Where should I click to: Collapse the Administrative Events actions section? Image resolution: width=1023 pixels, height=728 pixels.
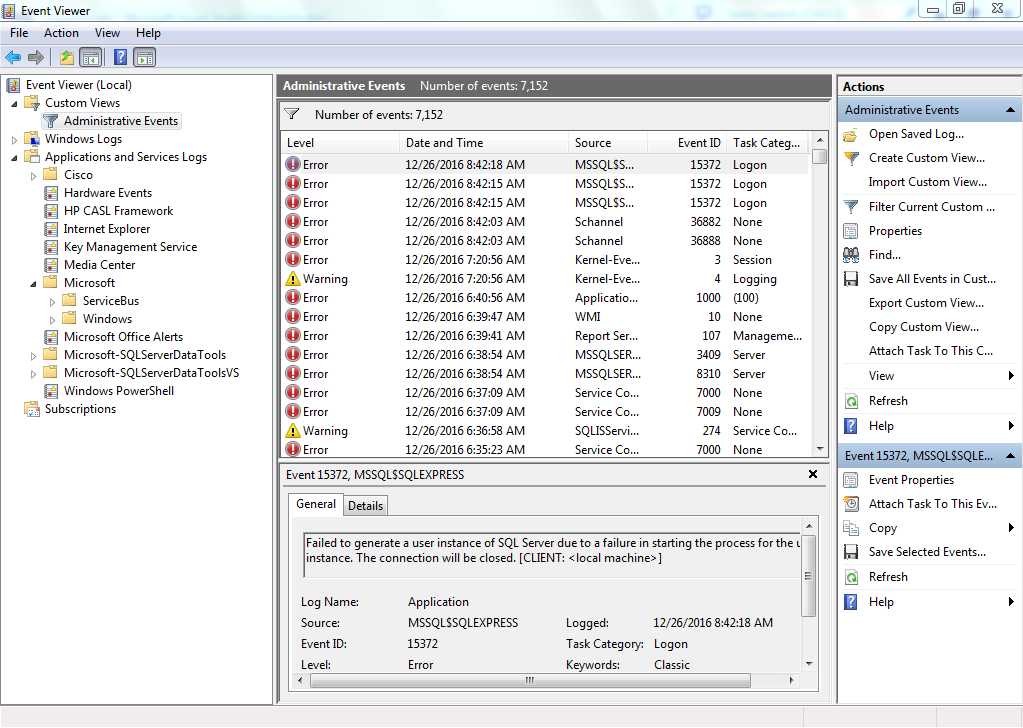click(1010, 110)
